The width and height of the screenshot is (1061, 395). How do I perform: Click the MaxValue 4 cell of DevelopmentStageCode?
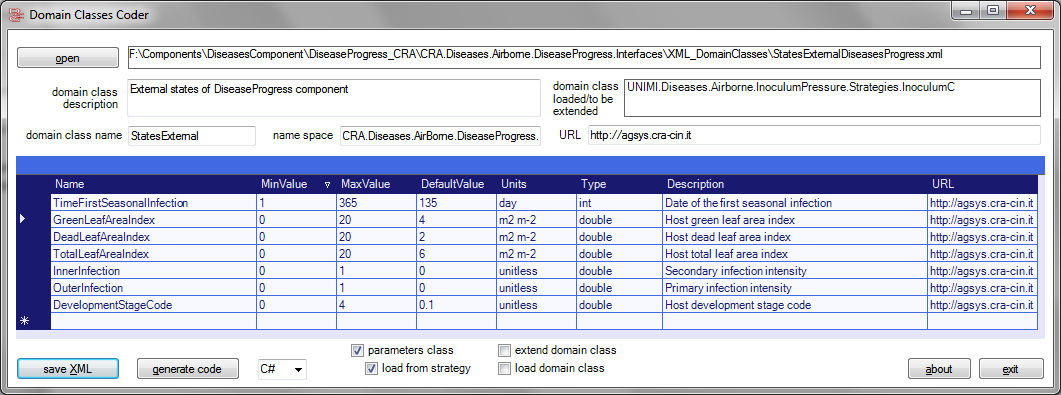tap(376, 304)
